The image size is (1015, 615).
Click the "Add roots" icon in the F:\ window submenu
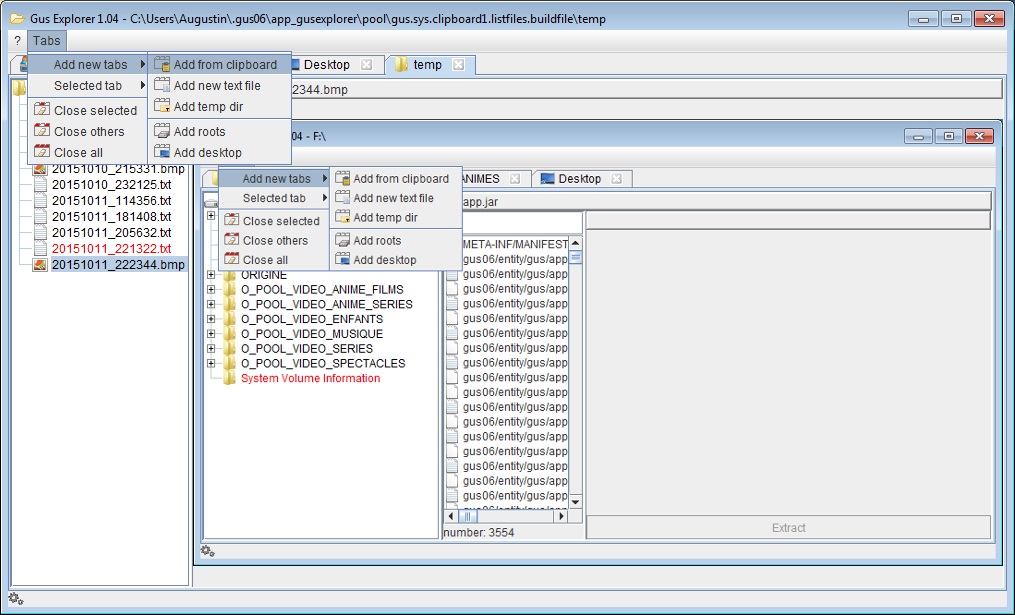[342, 240]
